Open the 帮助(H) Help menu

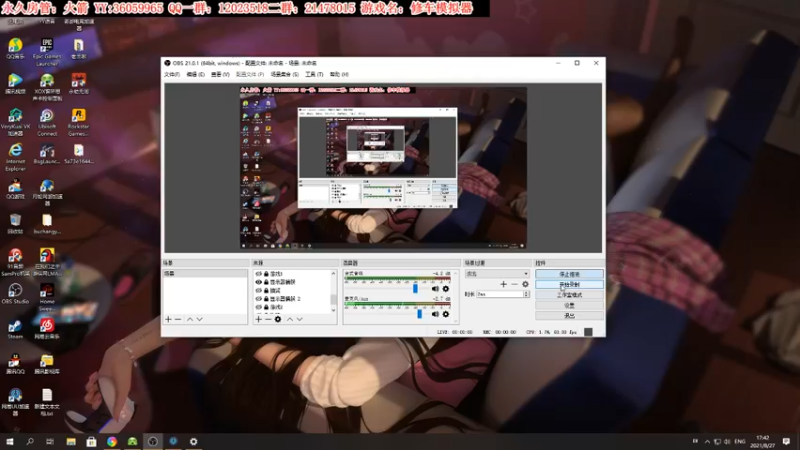339,74
